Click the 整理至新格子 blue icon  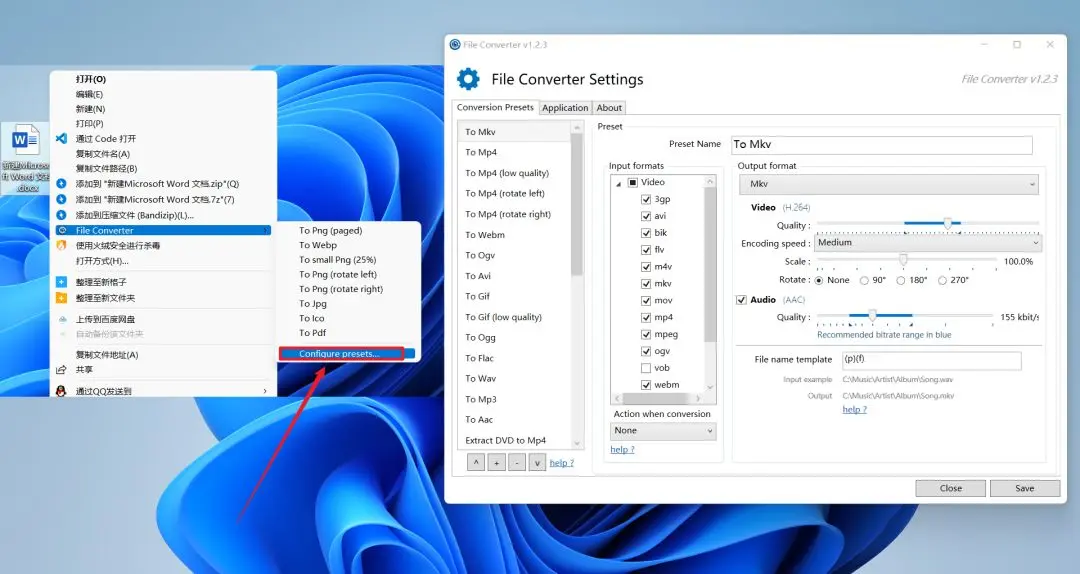(61, 282)
